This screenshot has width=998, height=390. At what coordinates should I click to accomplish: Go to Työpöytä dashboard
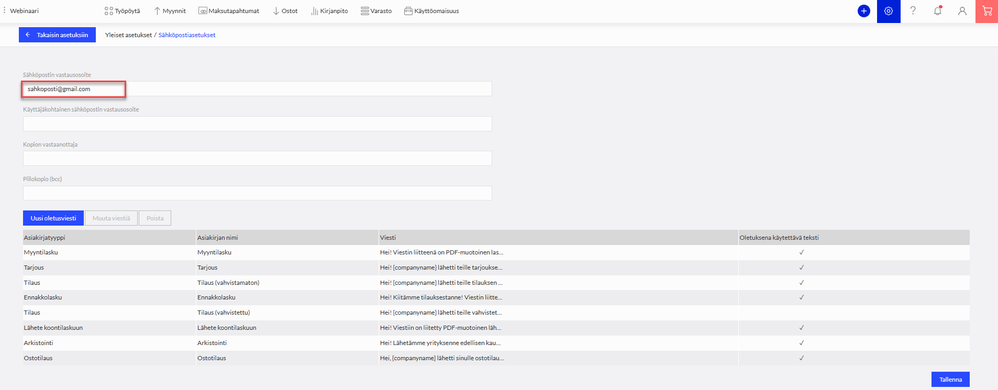point(122,11)
